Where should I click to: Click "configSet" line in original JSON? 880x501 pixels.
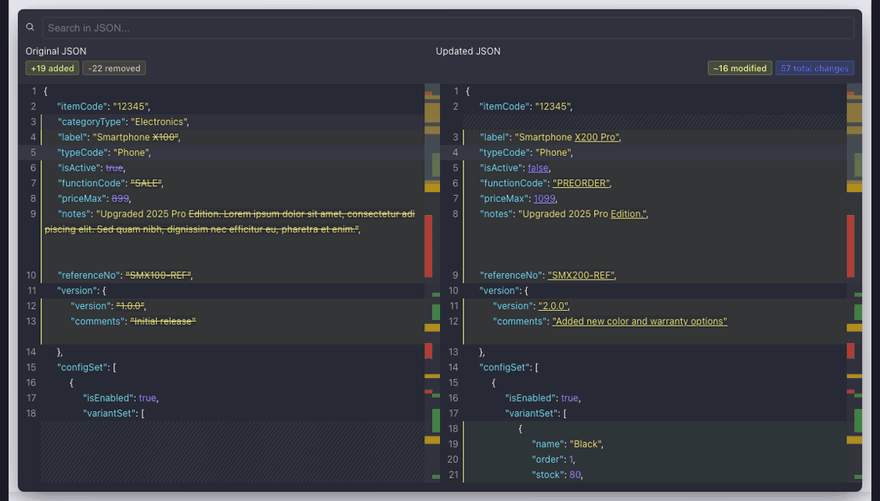[86, 367]
